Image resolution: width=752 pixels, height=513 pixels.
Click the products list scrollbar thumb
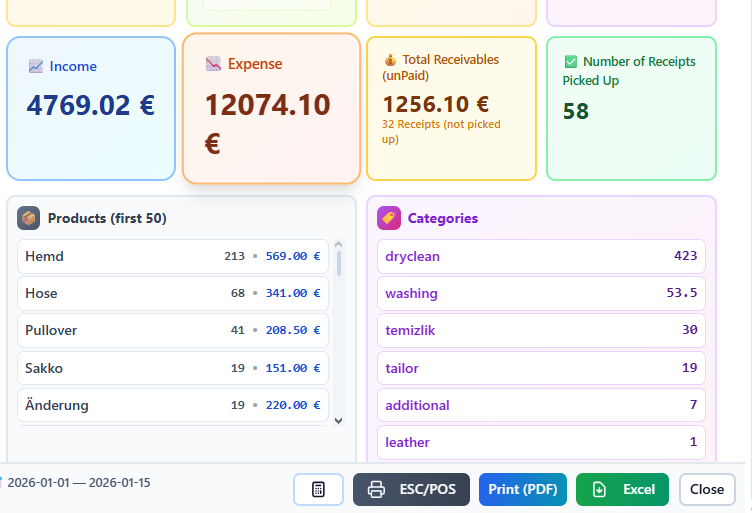tap(339, 263)
